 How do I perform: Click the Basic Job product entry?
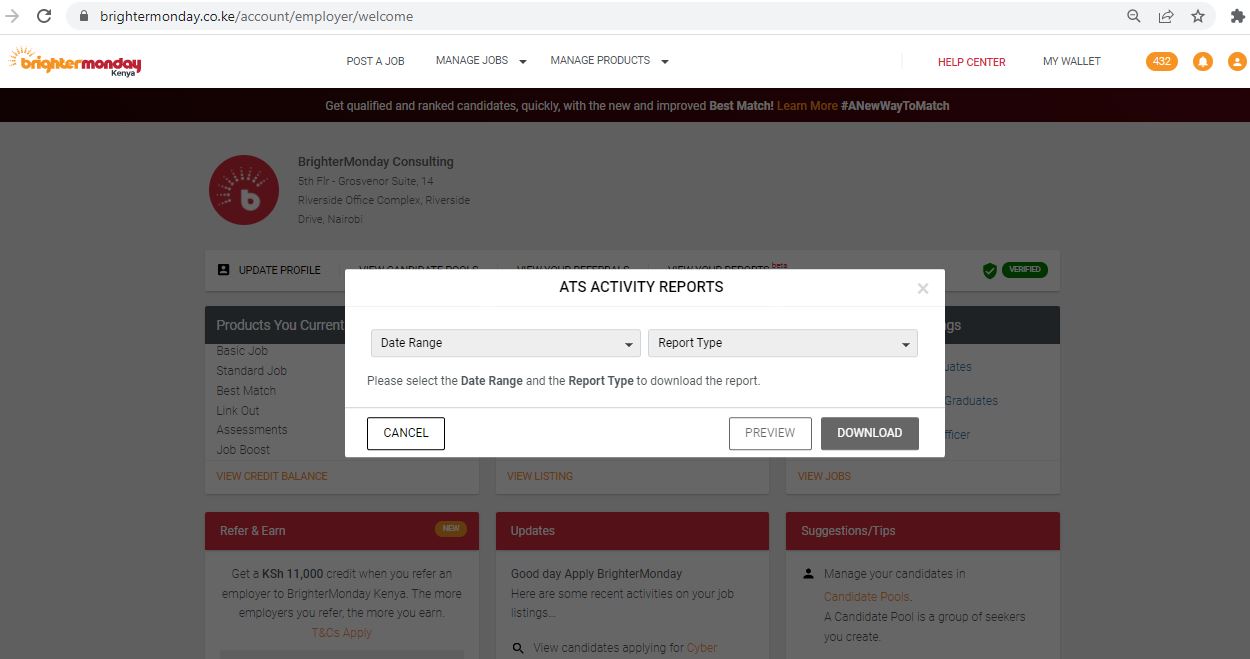point(243,351)
